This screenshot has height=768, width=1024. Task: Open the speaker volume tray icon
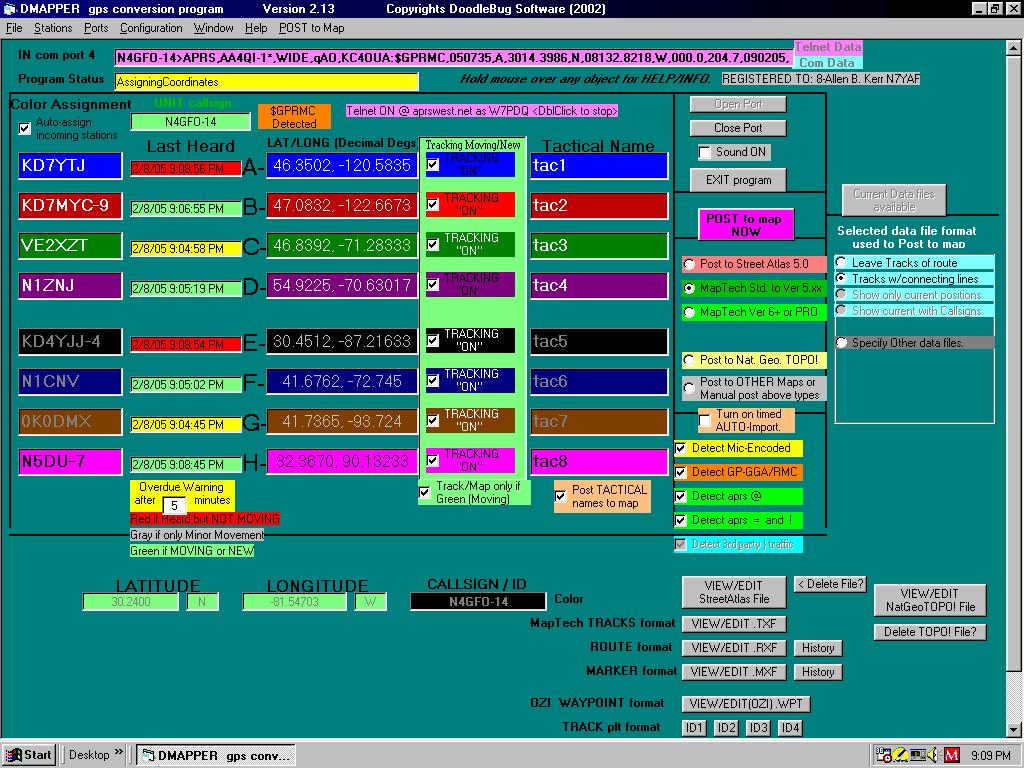[933, 754]
